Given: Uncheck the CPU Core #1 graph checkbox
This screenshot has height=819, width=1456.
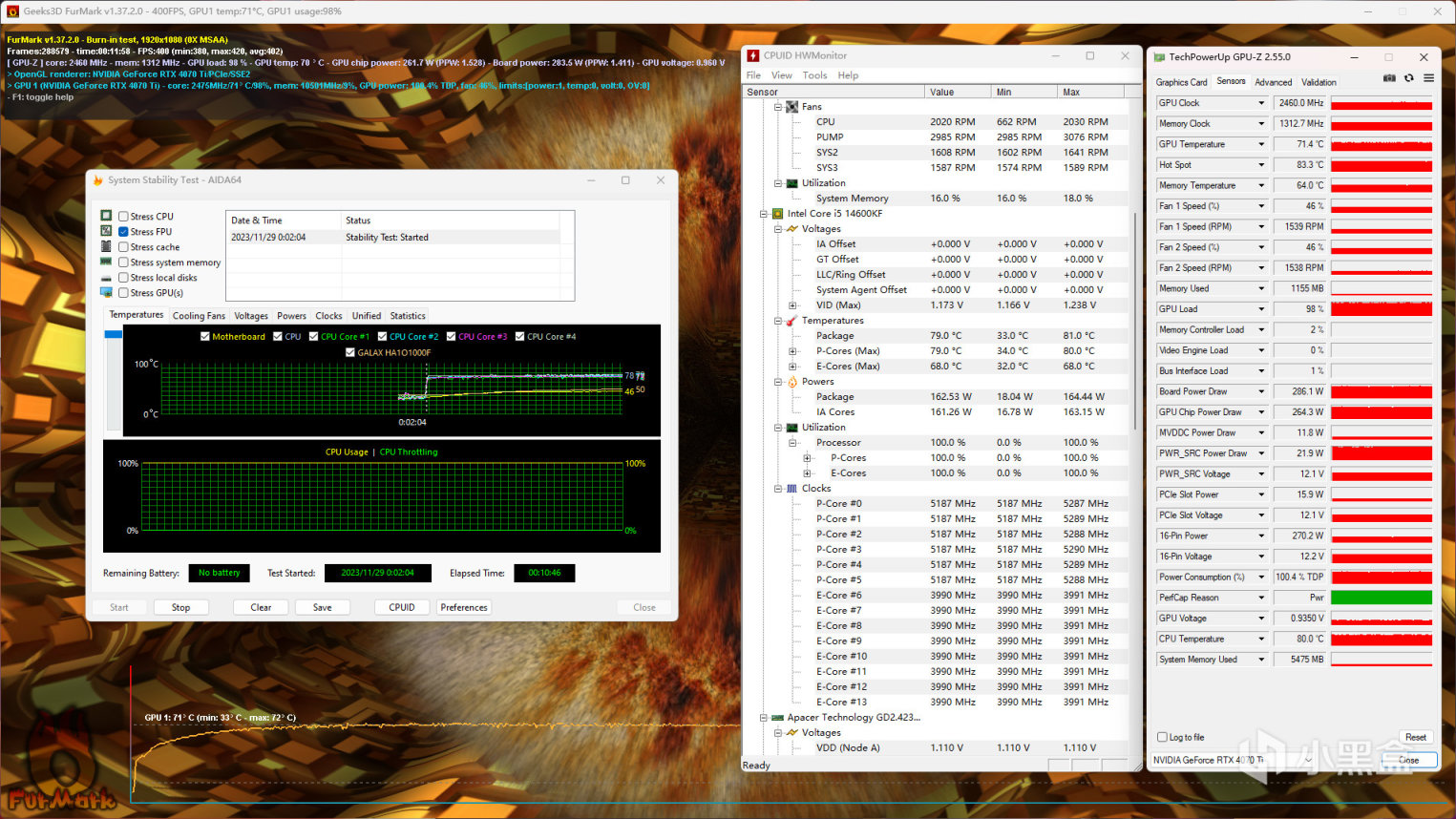Looking at the screenshot, I should tap(314, 337).
